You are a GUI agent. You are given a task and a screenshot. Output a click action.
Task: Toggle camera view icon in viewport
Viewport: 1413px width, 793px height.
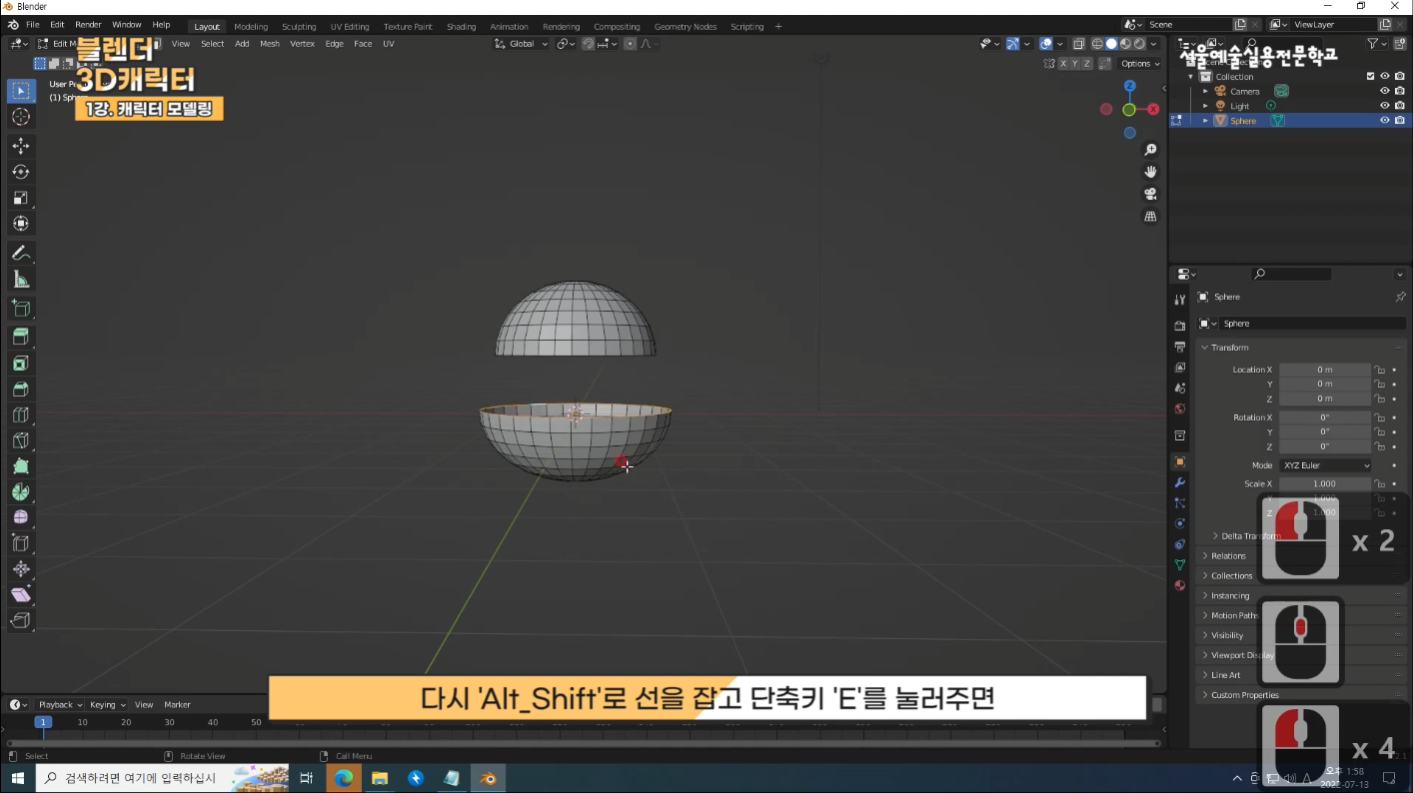(x=1151, y=194)
